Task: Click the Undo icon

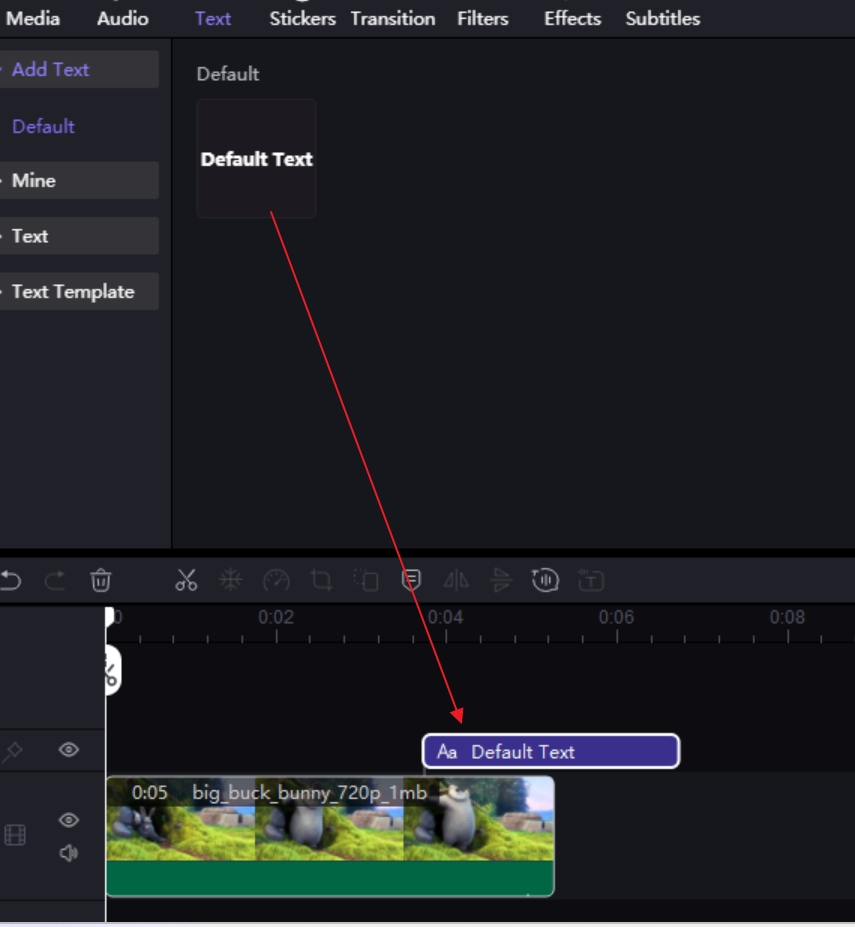Action: click(x=12, y=578)
